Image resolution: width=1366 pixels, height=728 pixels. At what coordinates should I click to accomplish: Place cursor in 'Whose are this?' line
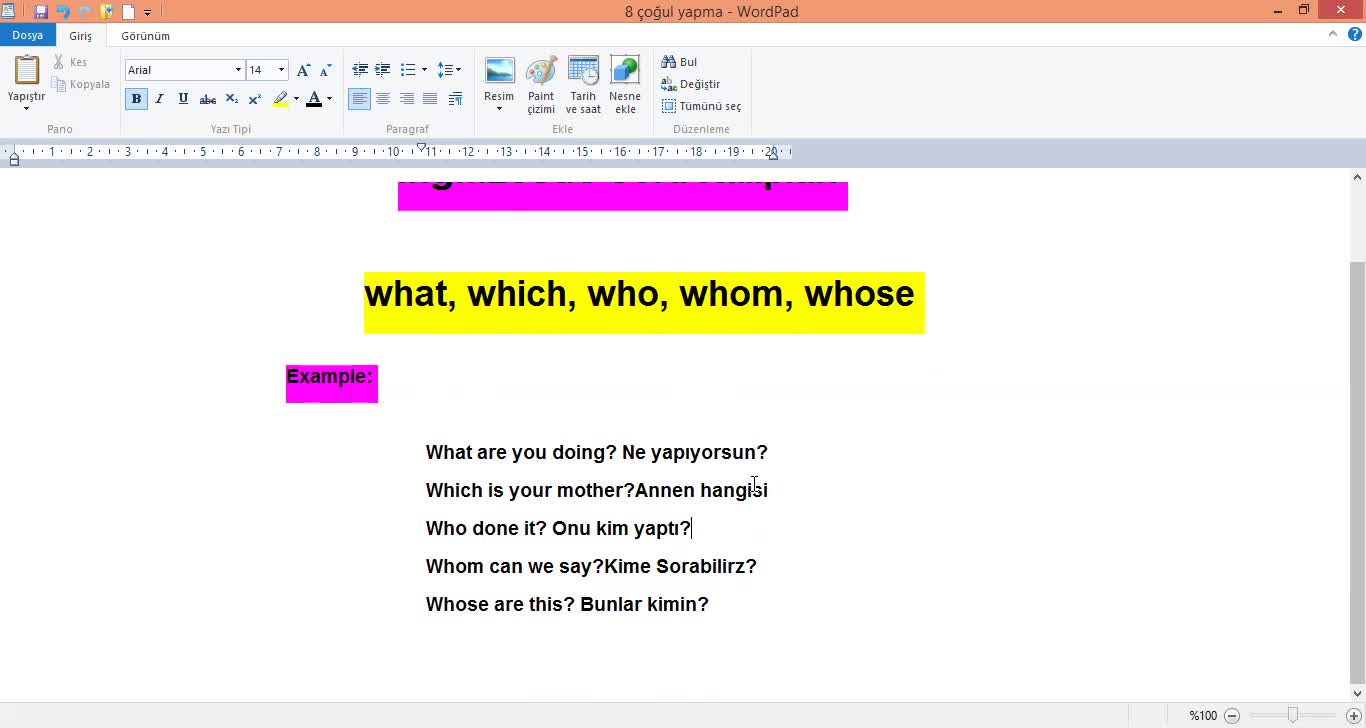[567, 604]
